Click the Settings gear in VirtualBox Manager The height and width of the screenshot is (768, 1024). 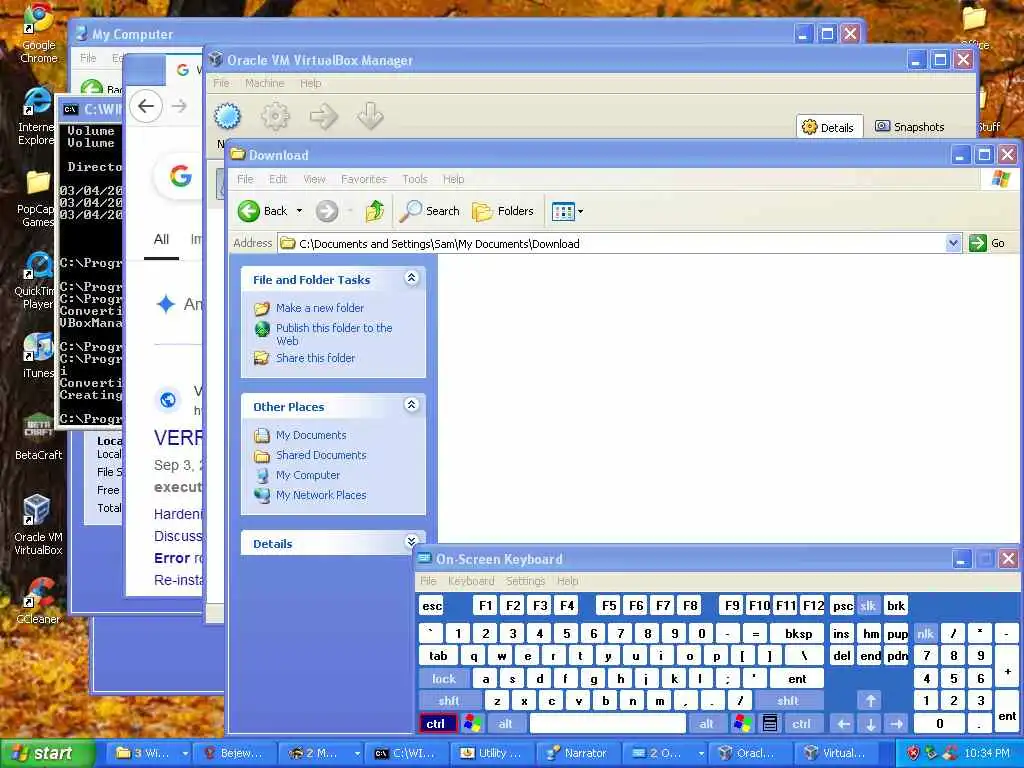(275, 116)
